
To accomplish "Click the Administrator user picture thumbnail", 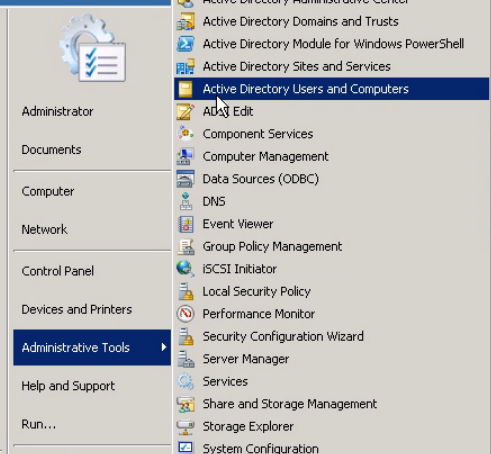I will [92, 48].
